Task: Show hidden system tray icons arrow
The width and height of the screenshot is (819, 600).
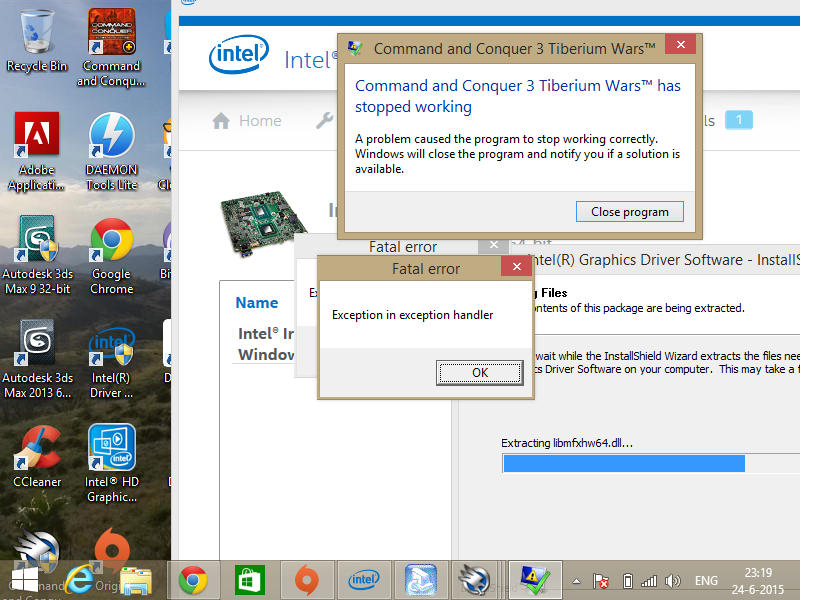Action: pyautogui.click(x=577, y=581)
